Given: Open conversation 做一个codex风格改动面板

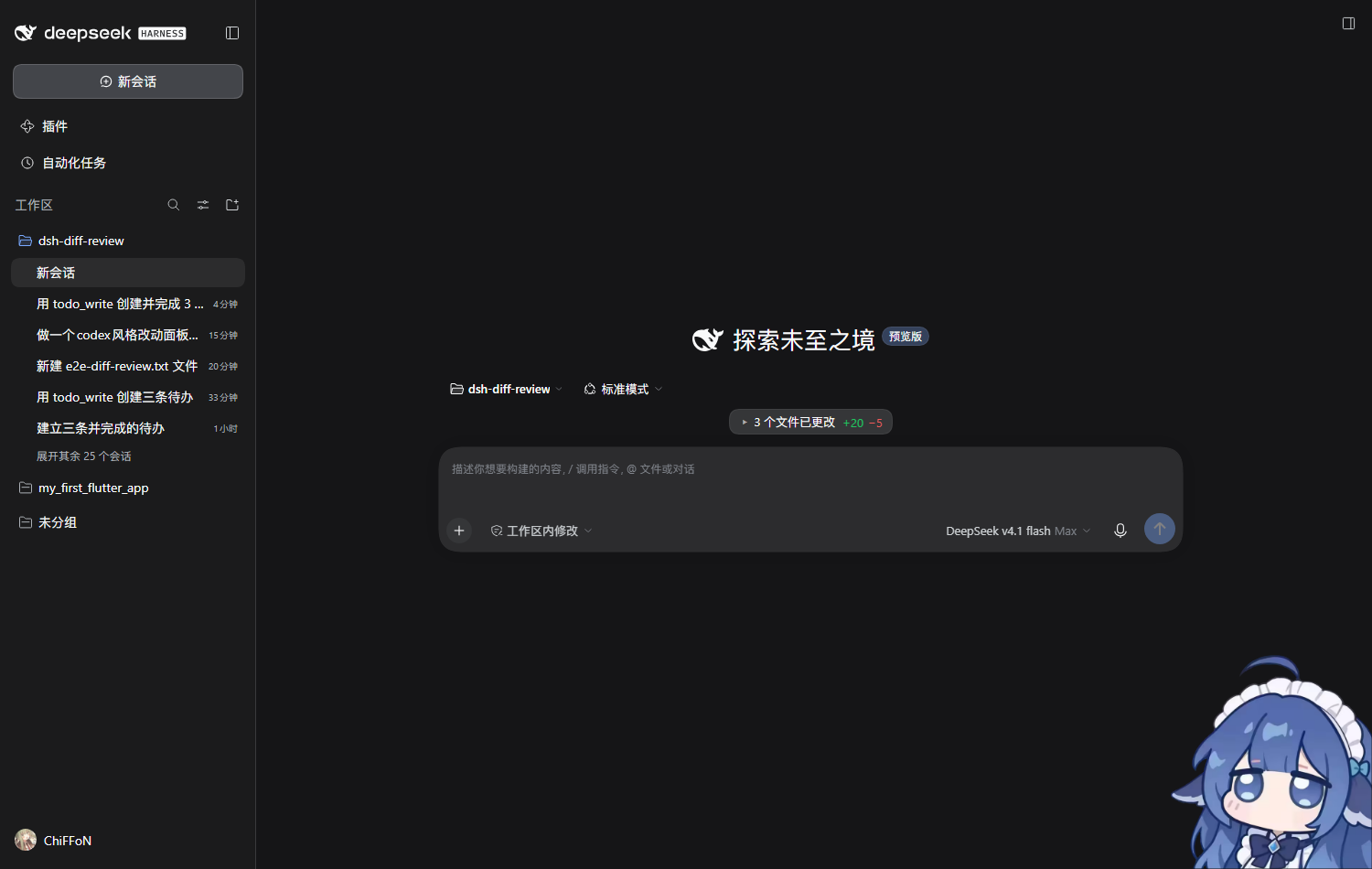Looking at the screenshot, I should click(x=128, y=335).
